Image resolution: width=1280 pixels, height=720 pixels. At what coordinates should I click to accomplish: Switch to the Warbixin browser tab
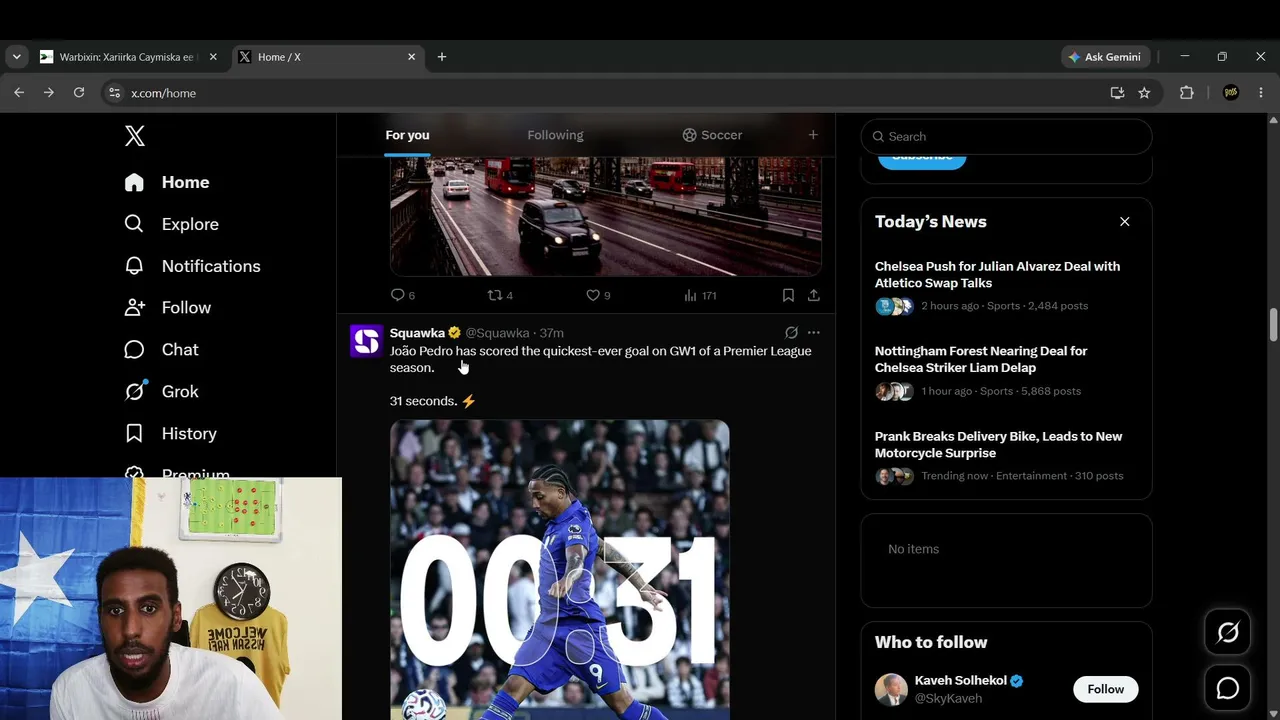coord(129,57)
